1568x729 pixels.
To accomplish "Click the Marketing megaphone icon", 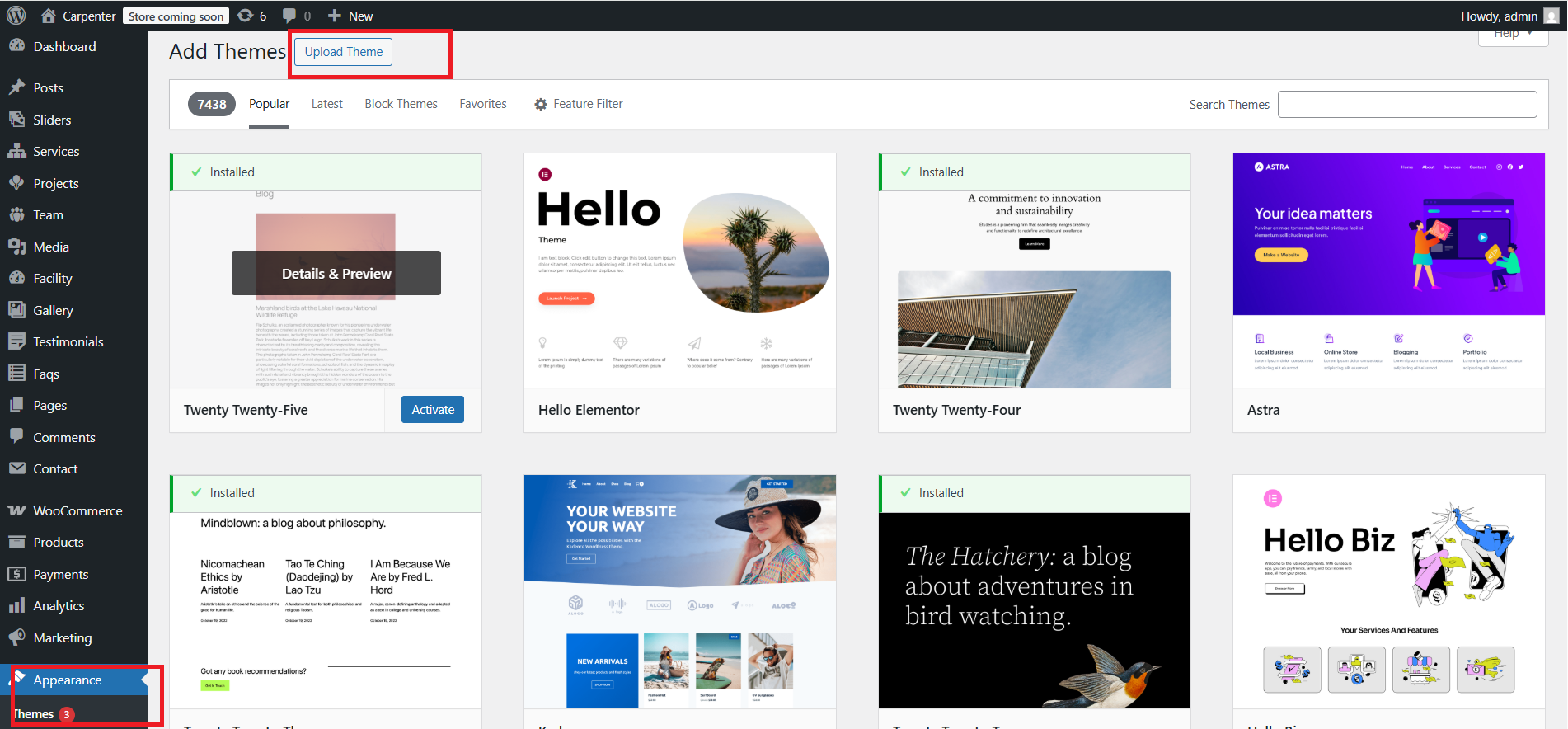I will [x=16, y=637].
